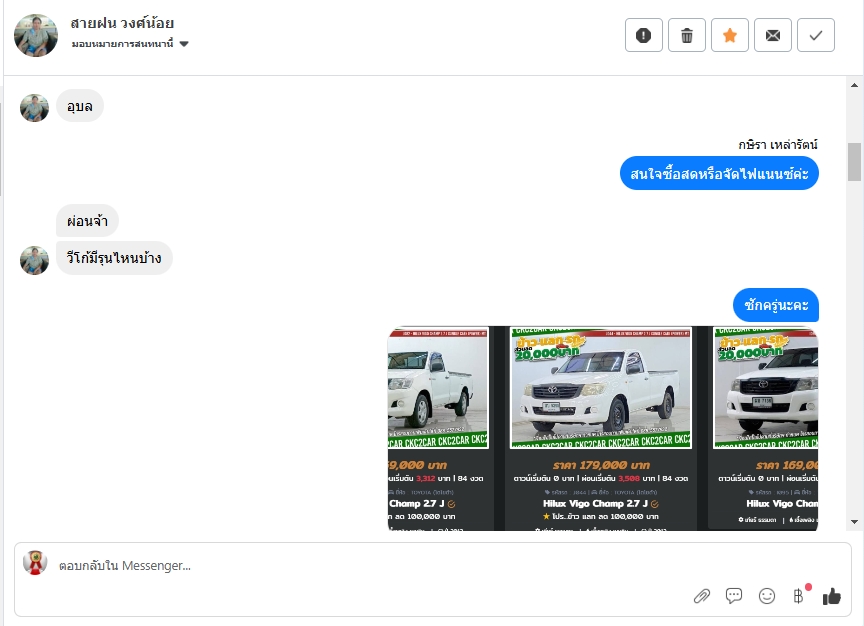
Task: Open the emoji picker smiley icon
Action: [766, 596]
